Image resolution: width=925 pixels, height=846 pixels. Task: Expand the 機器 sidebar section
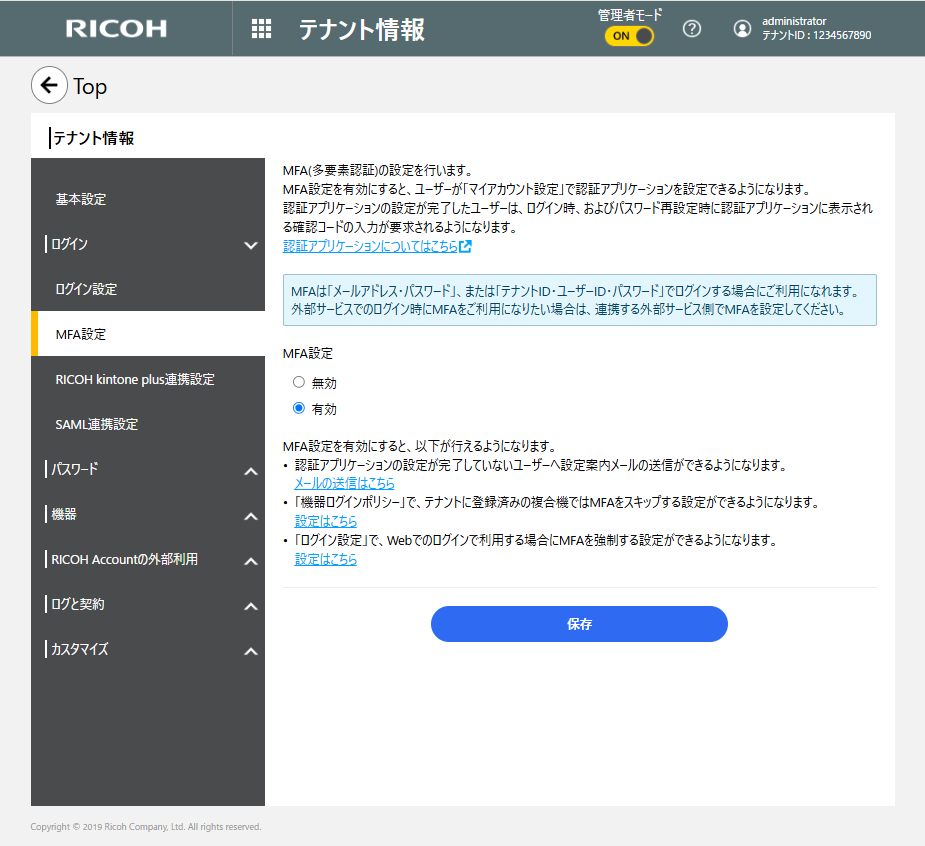(x=250, y=515)
